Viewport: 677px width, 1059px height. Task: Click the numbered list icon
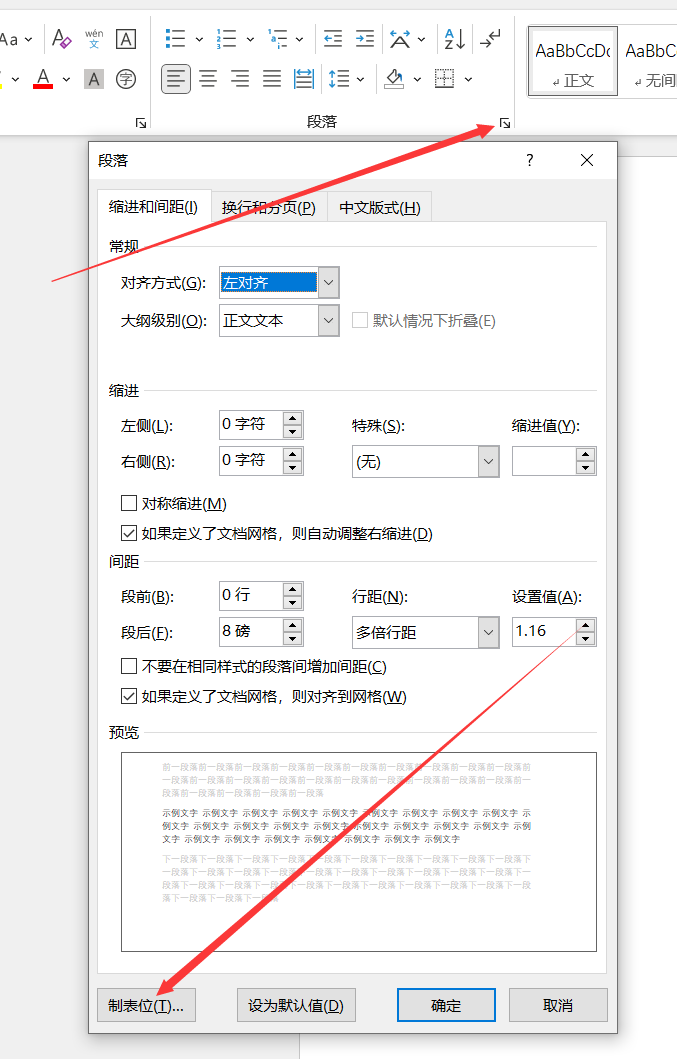point(227,39)
